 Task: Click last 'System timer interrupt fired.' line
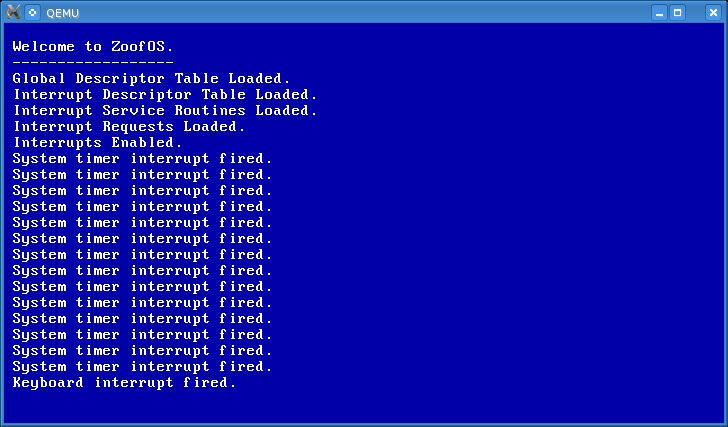[142, 367]
